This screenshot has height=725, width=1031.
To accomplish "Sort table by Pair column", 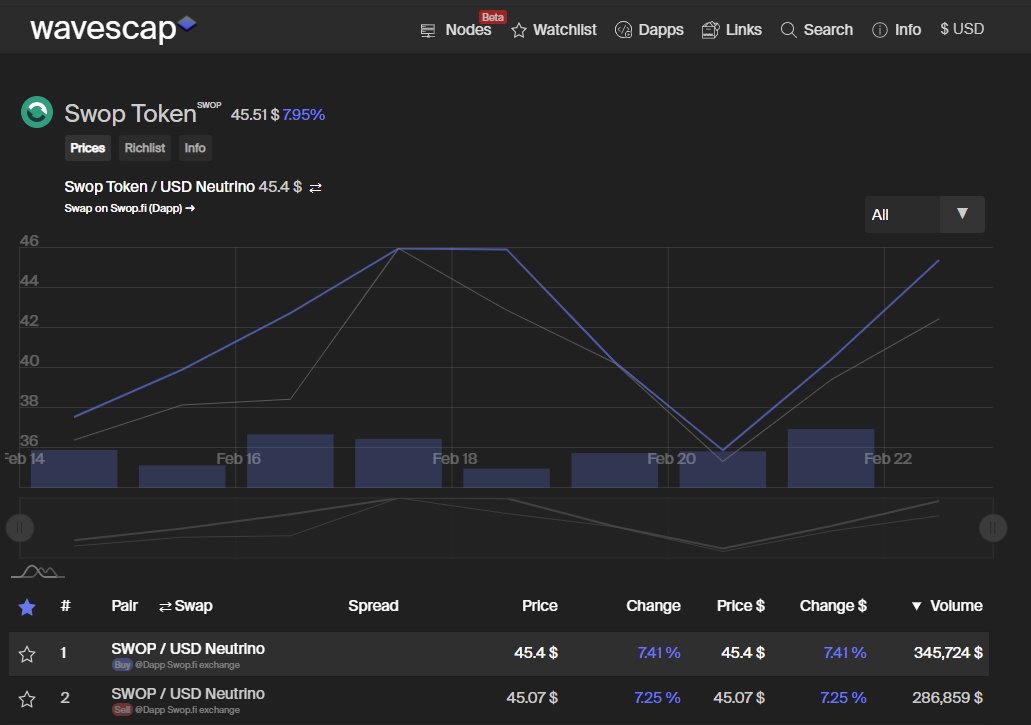I will click(x=124, y=605).
